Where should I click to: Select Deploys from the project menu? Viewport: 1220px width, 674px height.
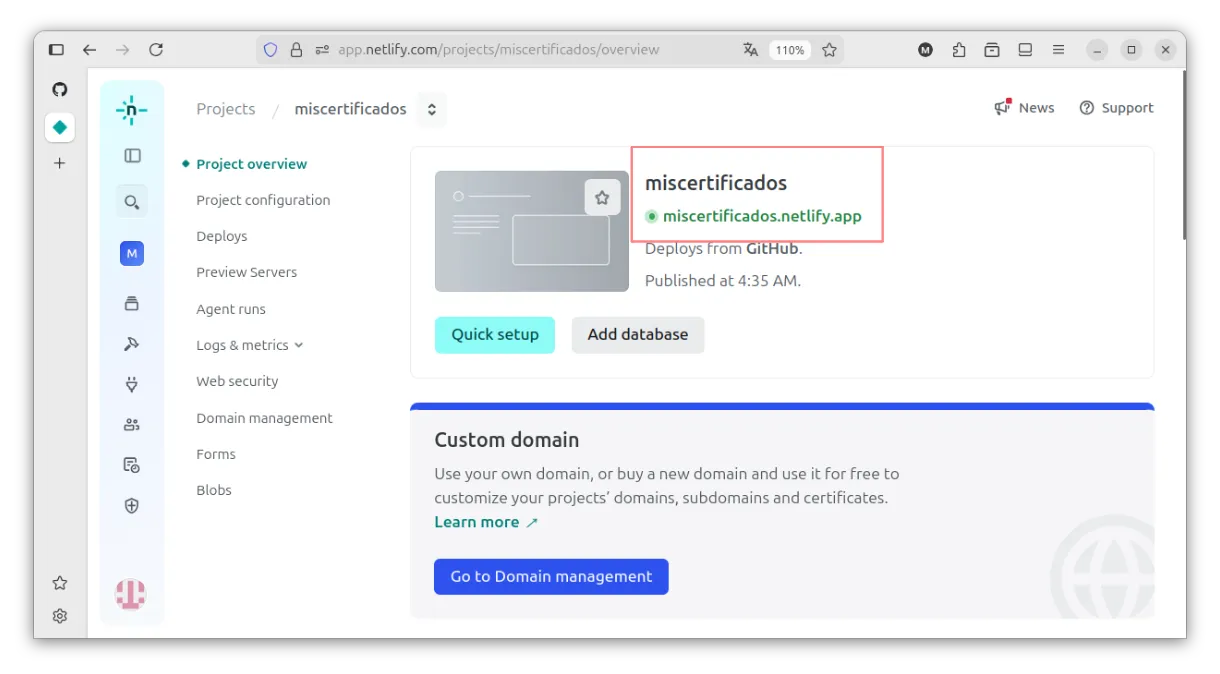(x=221, y=236)
